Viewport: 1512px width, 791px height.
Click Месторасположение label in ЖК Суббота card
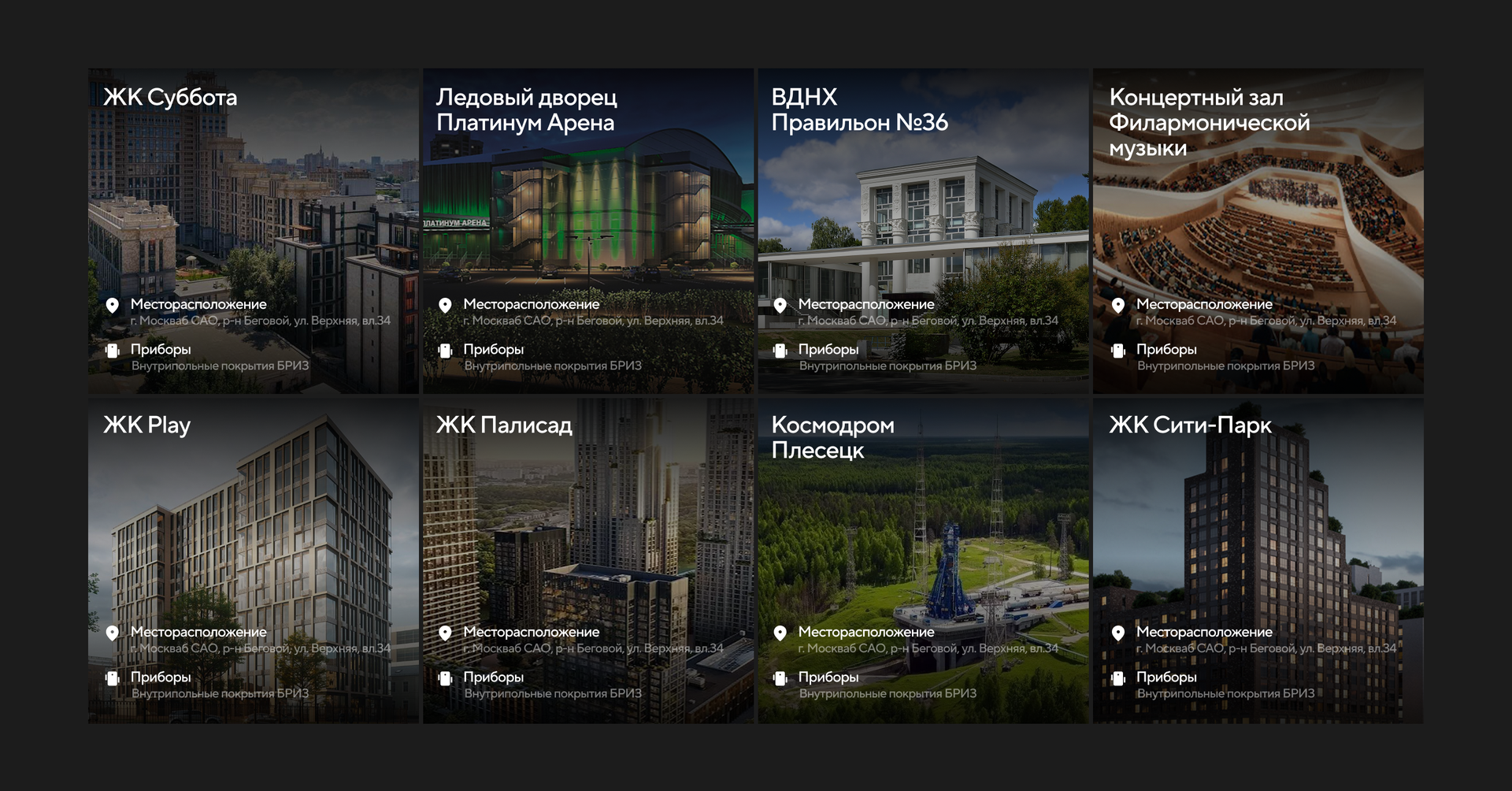(198, 304)
